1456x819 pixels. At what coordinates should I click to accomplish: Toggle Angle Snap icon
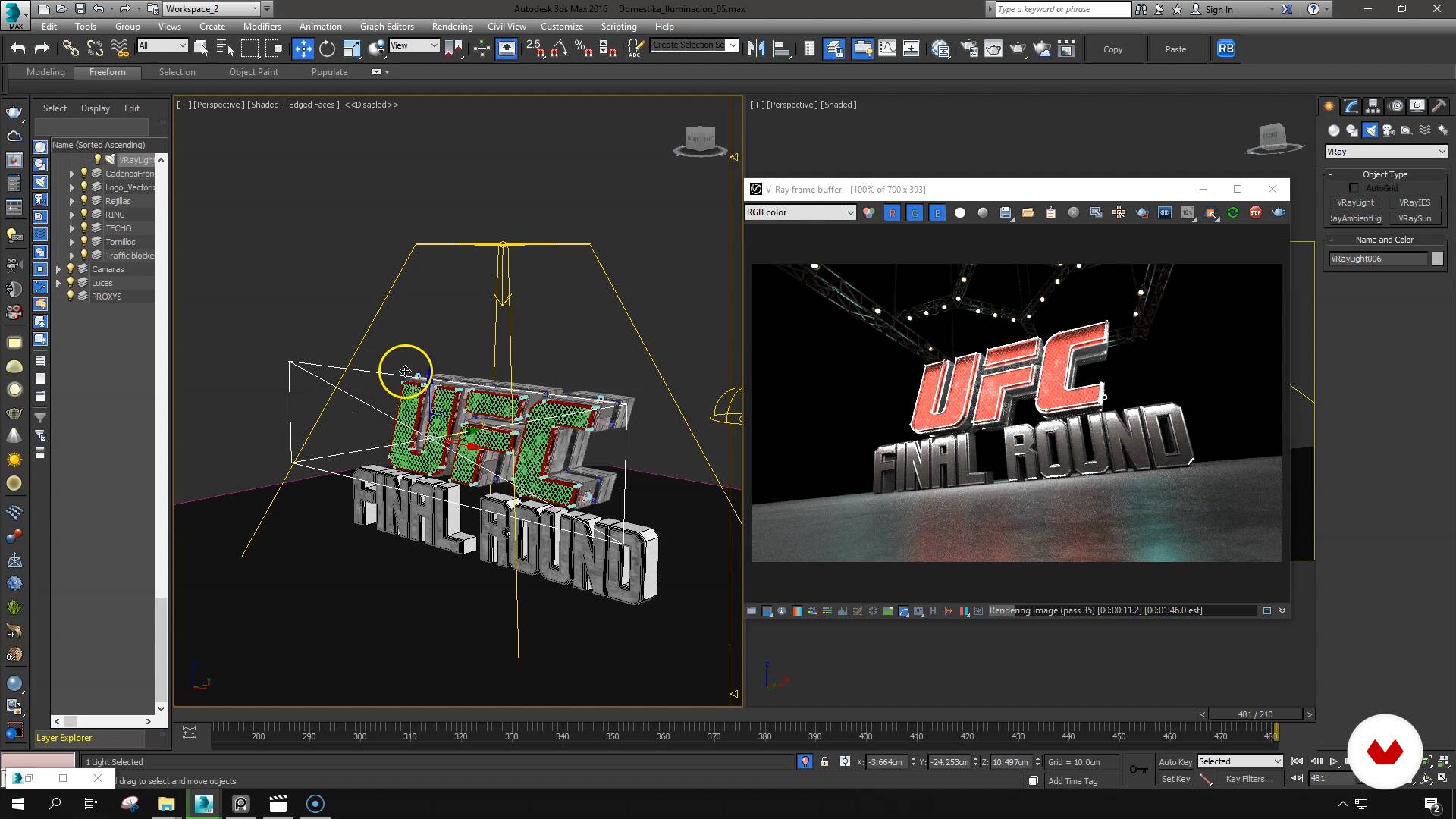click(559, 49)
